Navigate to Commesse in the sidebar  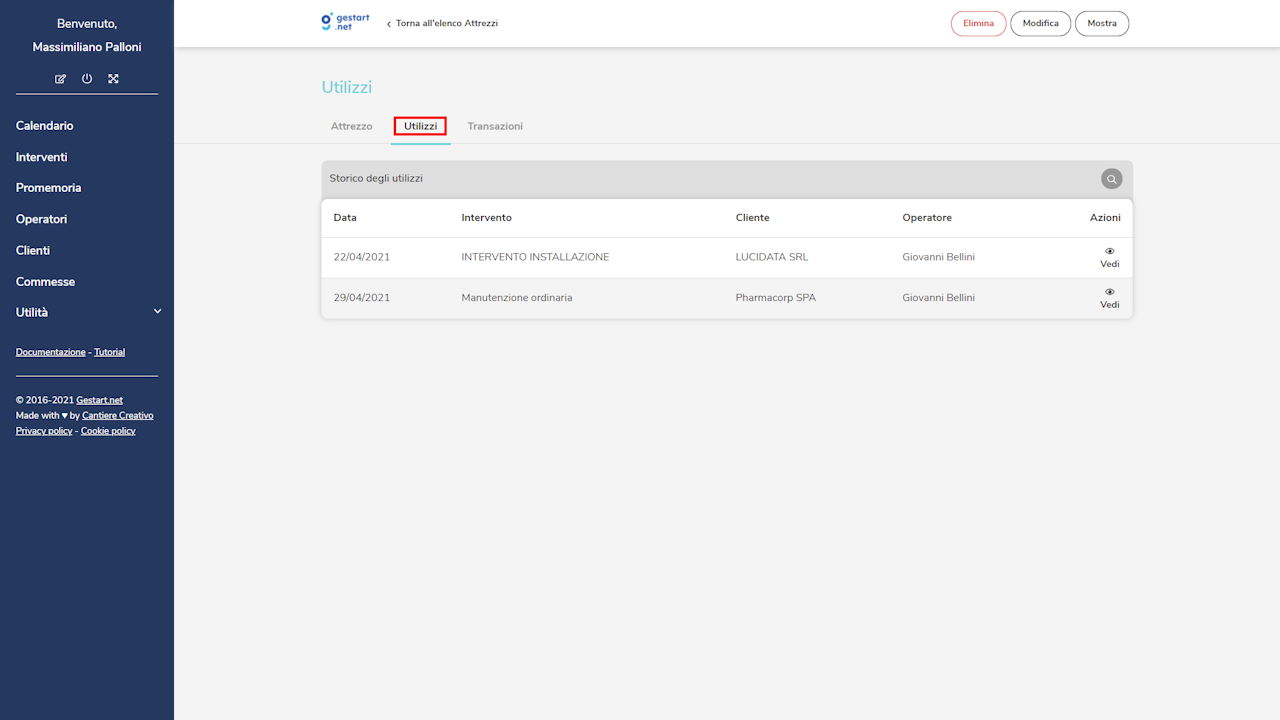coord(45,282)
